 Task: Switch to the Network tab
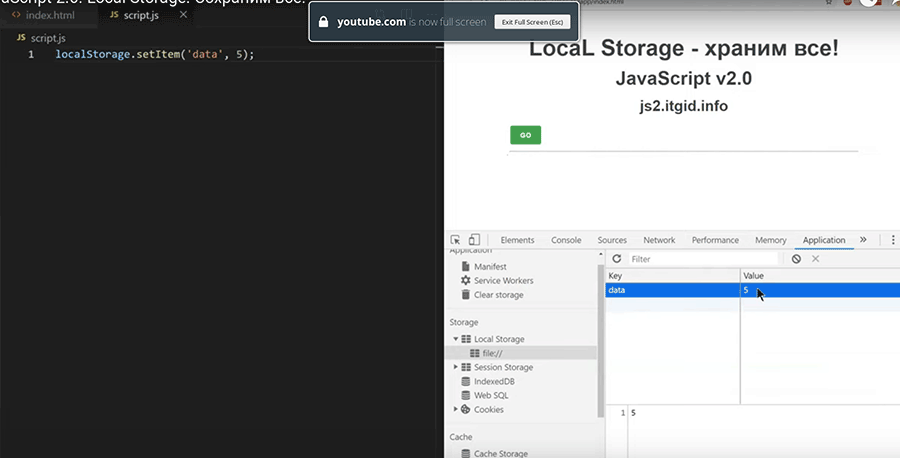point(659,240)
